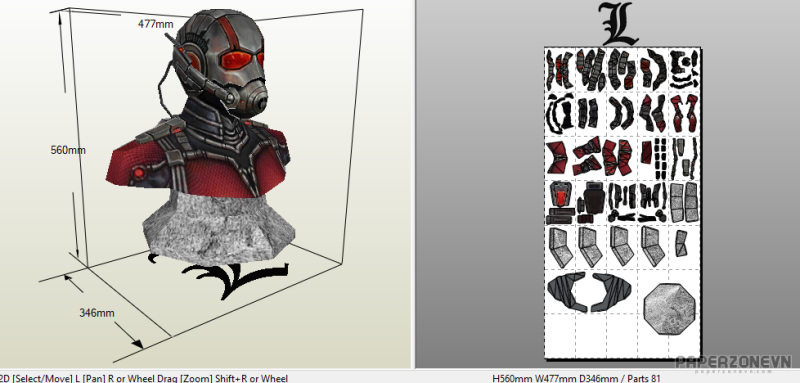Screen dimensions: 800x383
Task: Click the octagonal stone part in layout
Action: point(669,309)
